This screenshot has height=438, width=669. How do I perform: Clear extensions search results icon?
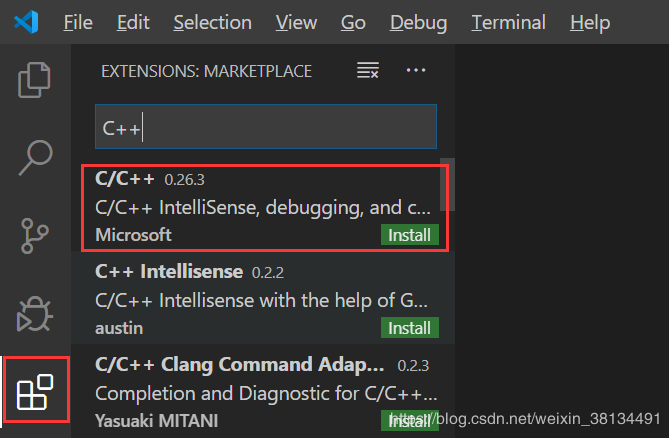368,71
